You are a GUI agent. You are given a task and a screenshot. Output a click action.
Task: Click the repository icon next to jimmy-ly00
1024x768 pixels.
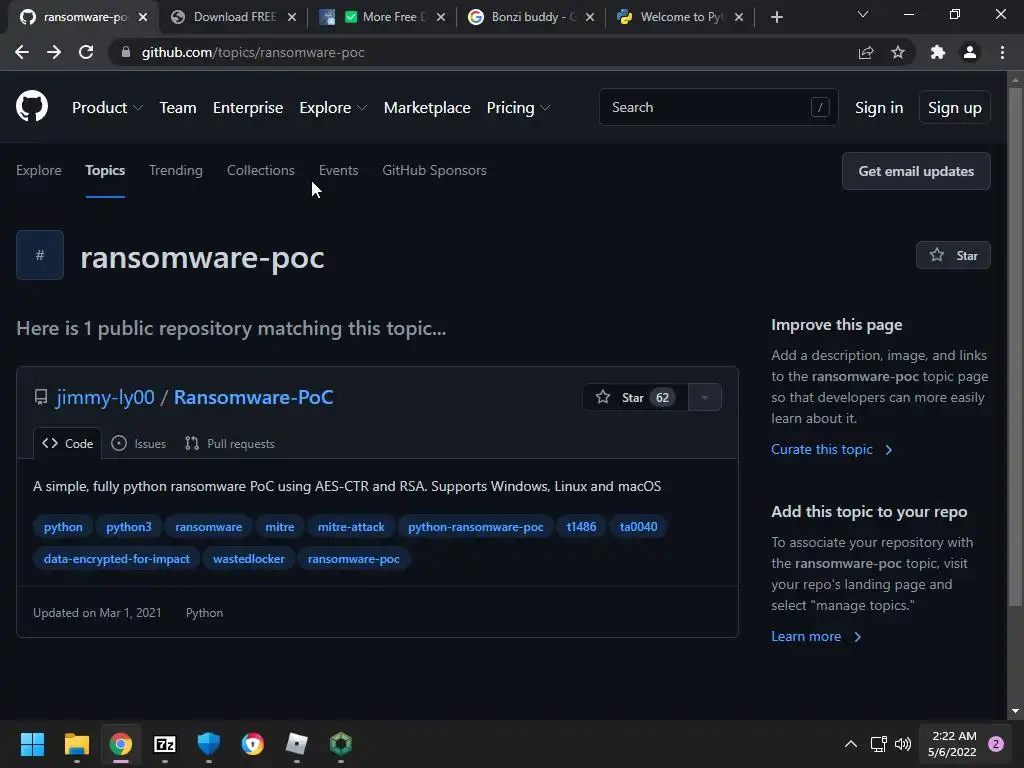(x=40, y=397)
